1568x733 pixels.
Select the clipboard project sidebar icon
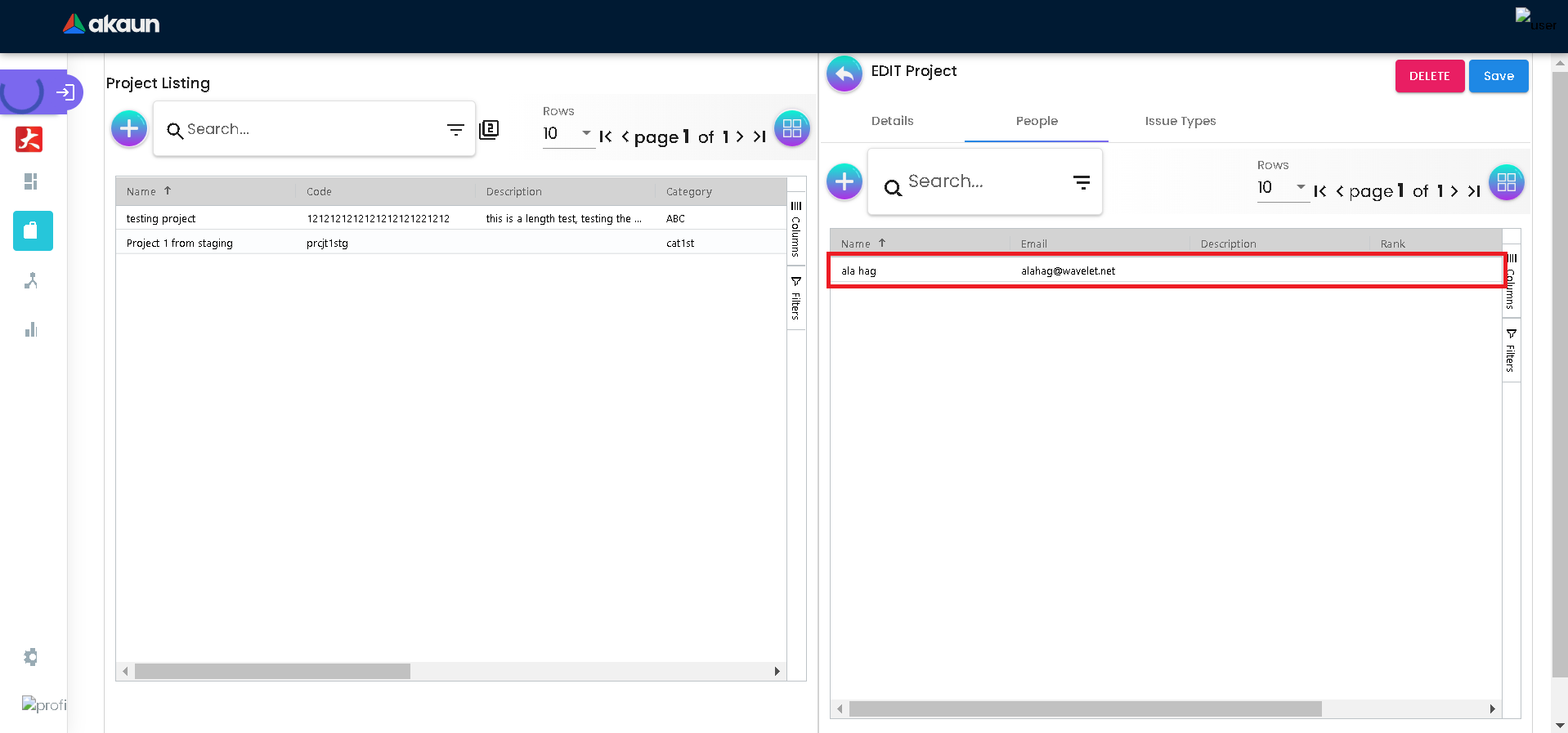(x=33, y=230)
